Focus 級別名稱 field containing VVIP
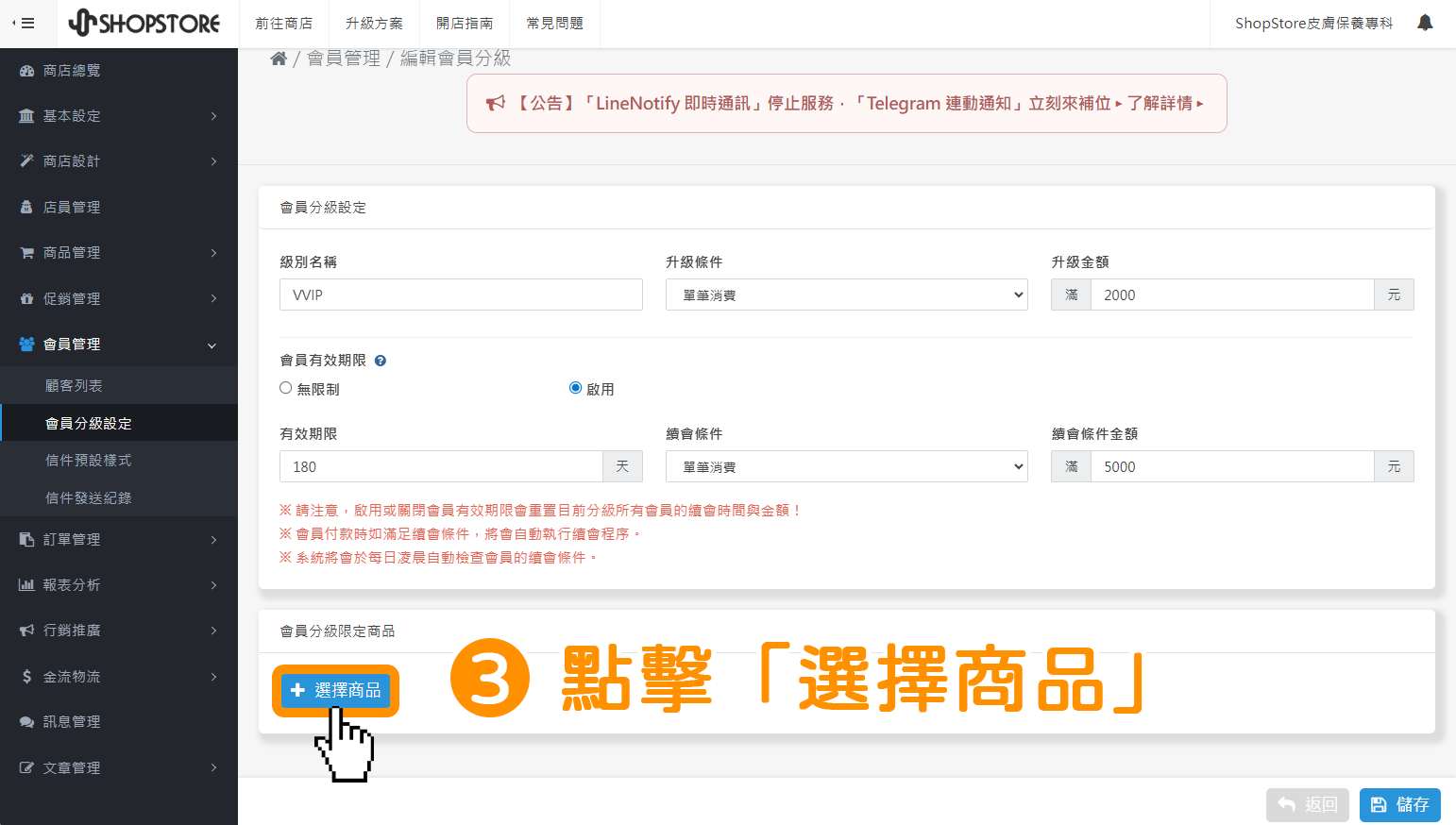 click(x=461, y=295)
